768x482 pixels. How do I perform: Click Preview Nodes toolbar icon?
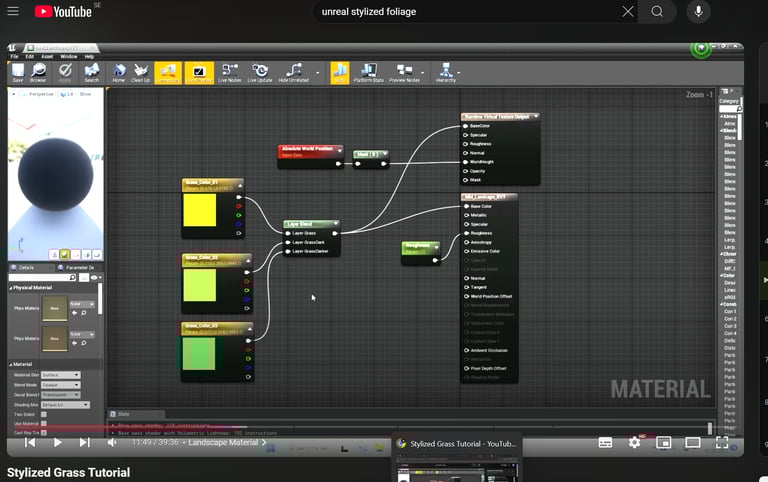coord(404,72)
